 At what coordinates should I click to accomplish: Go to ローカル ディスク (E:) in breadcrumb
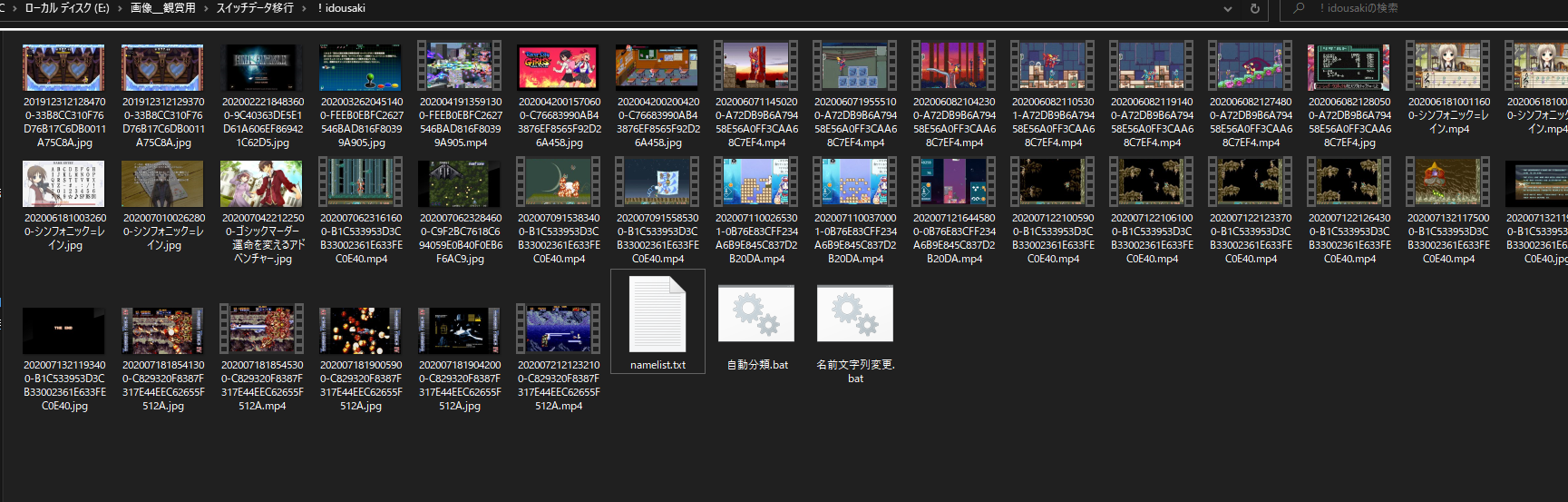click(x=66, y=8)
